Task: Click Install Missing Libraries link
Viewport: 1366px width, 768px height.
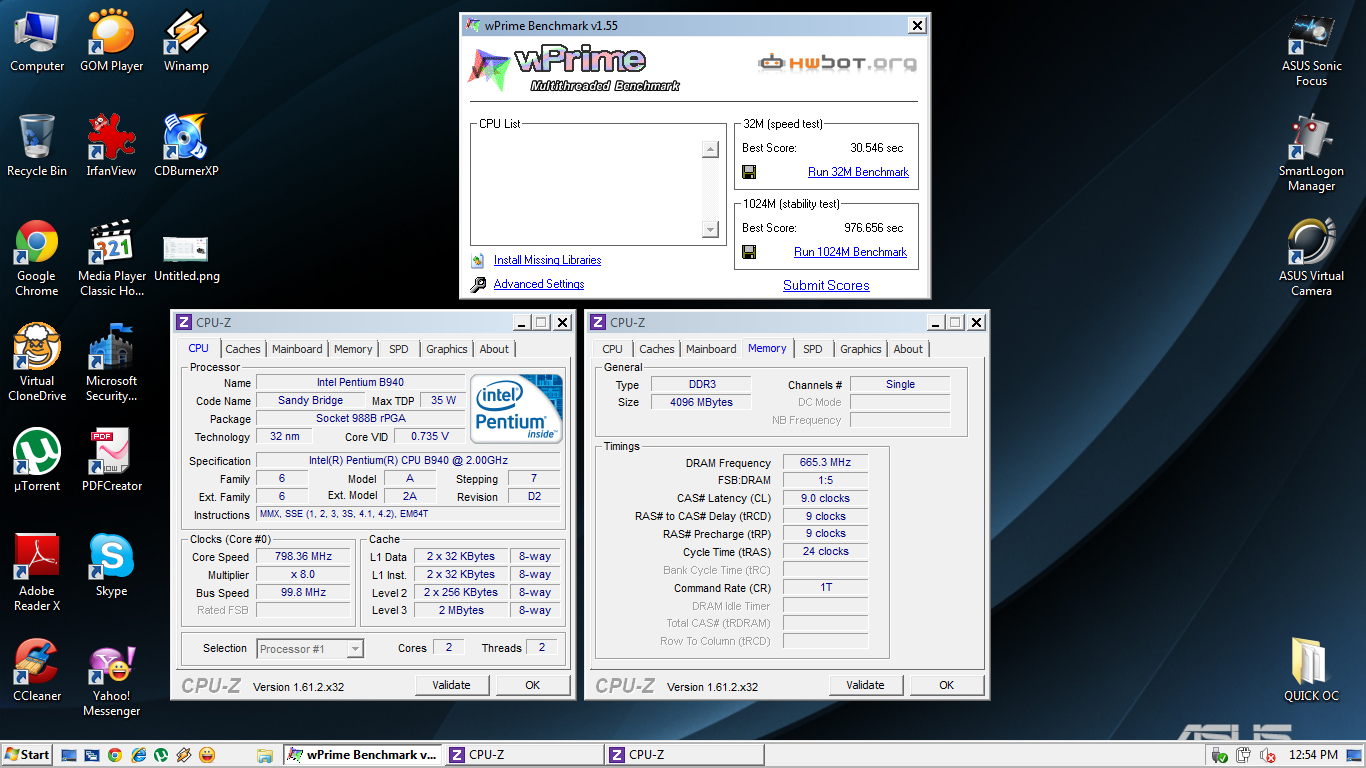Action: click(547, 260)
